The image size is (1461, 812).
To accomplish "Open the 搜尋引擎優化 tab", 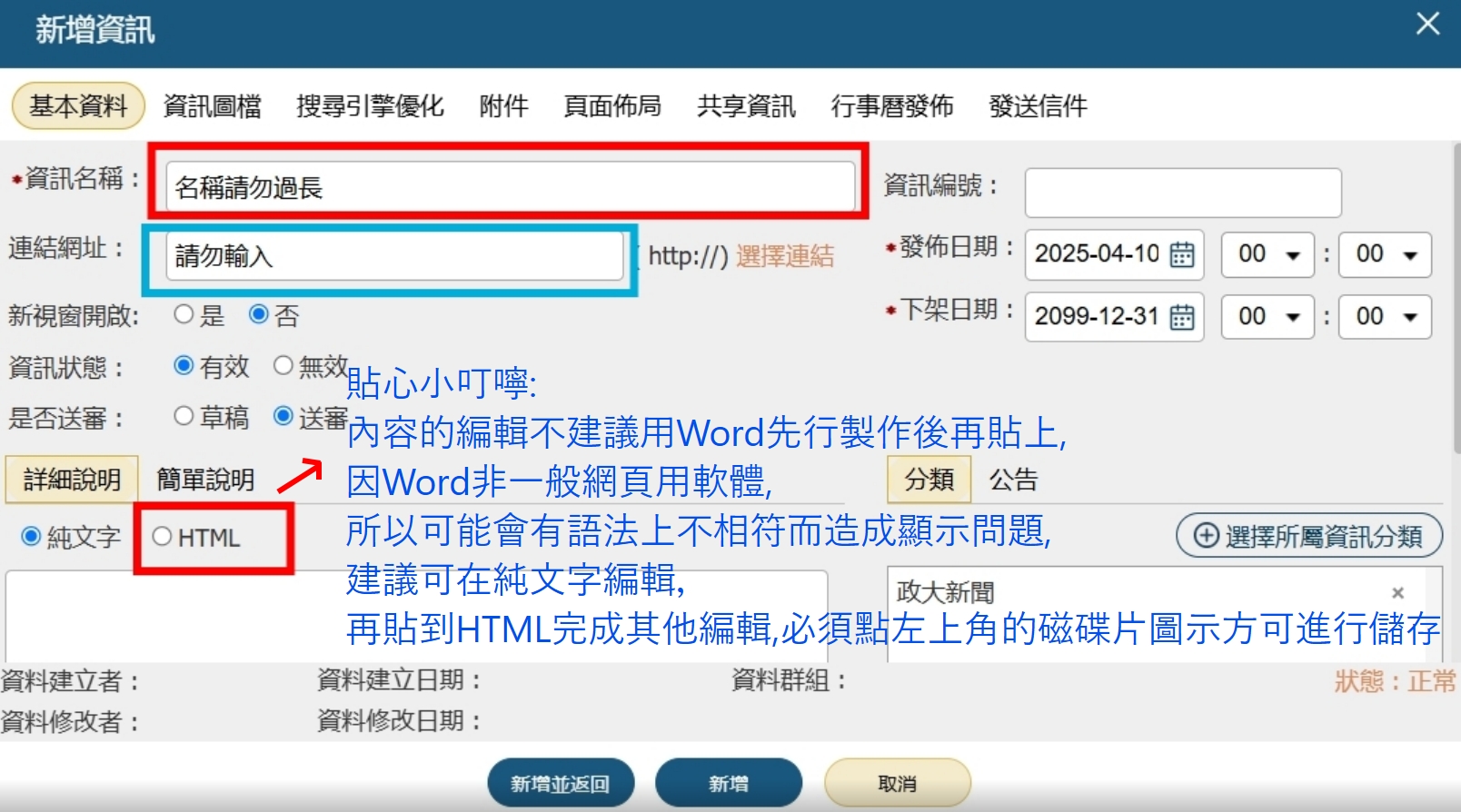I will pyautogui.click(x=370, y=106).
